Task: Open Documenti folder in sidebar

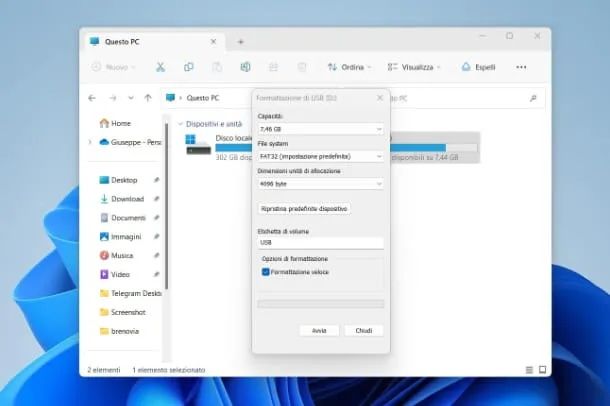Action: [x=123, y=218]
